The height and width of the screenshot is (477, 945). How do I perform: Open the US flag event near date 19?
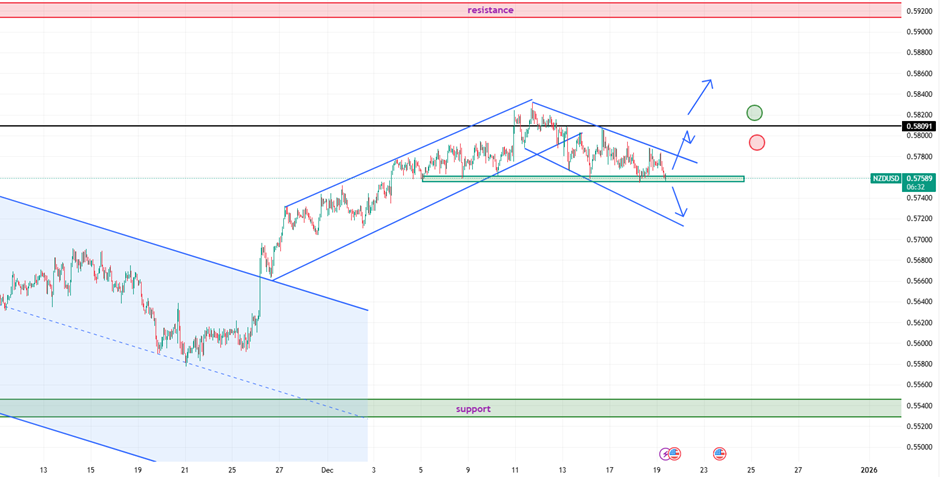675,453
